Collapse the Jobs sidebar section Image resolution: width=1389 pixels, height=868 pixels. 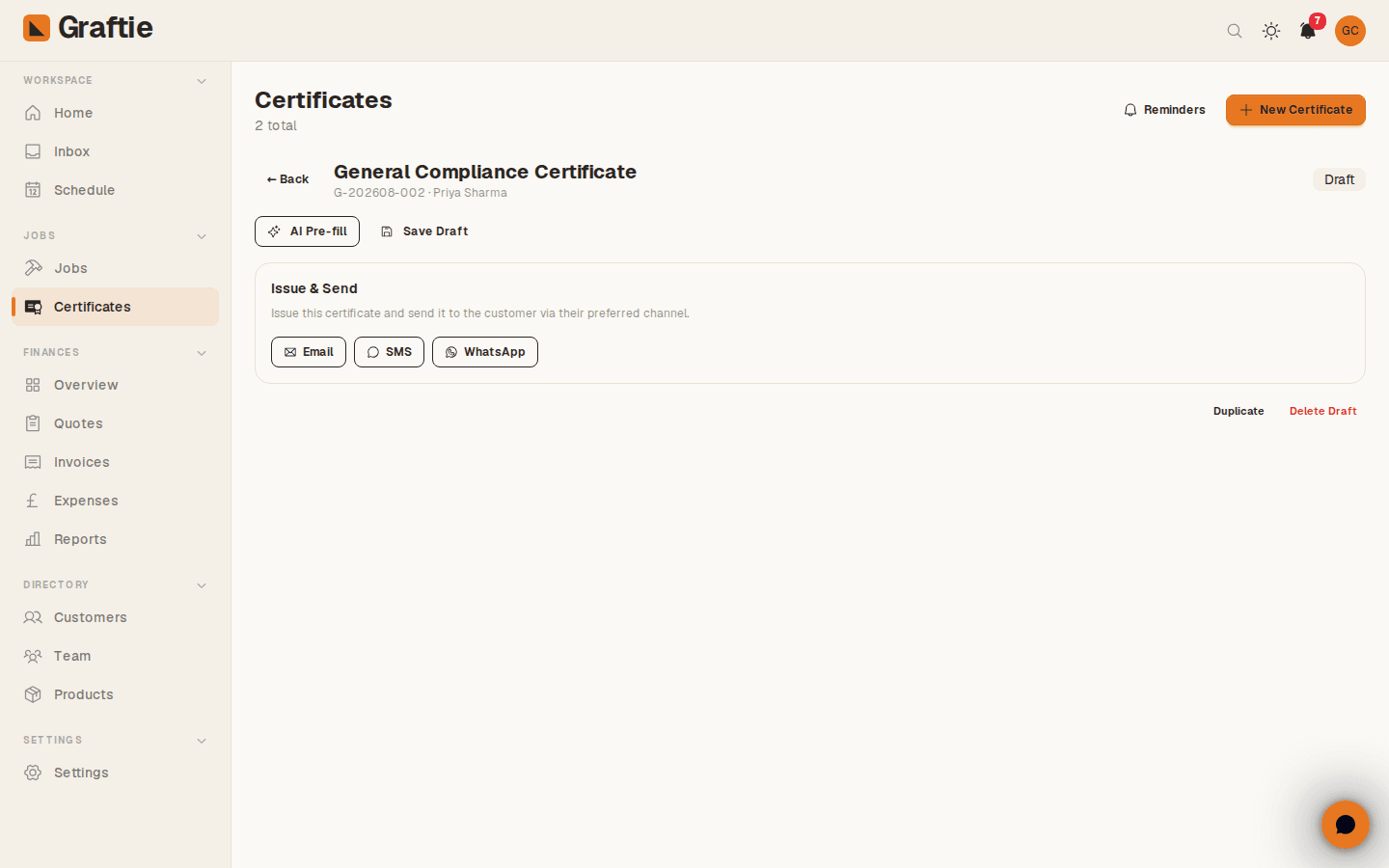[202, 236]
